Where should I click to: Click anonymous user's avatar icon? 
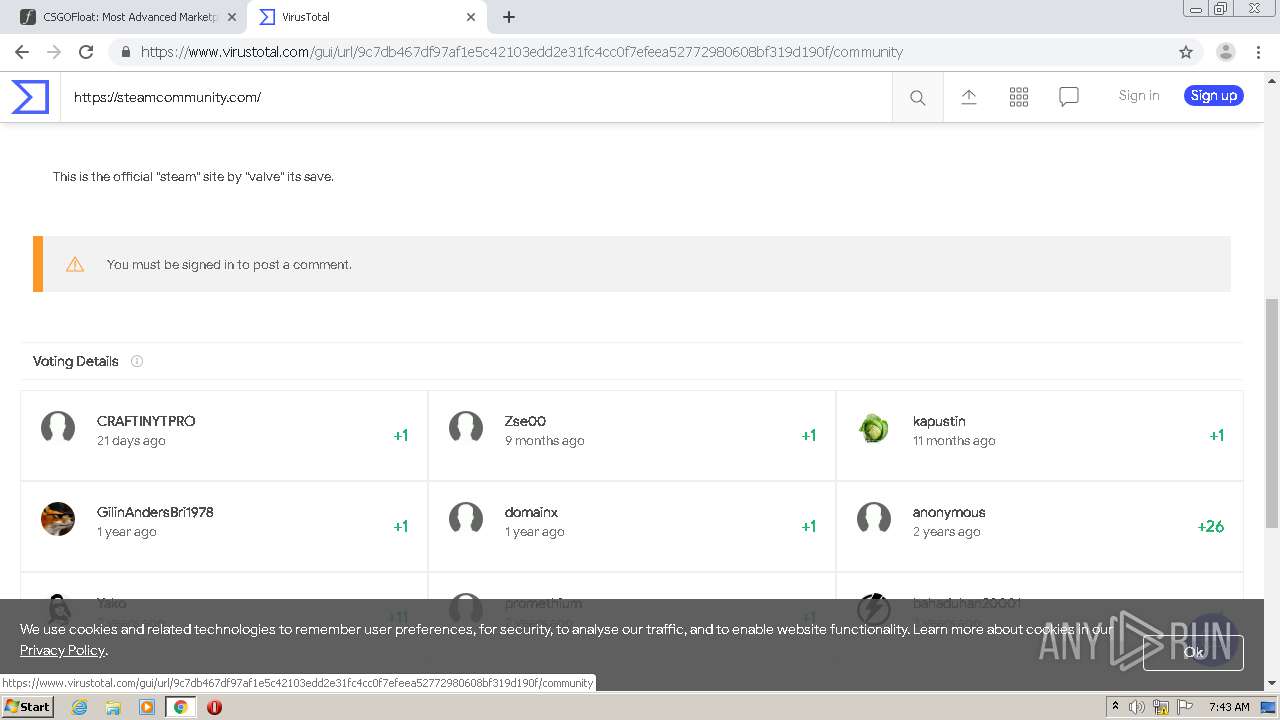tap(874, 519)
